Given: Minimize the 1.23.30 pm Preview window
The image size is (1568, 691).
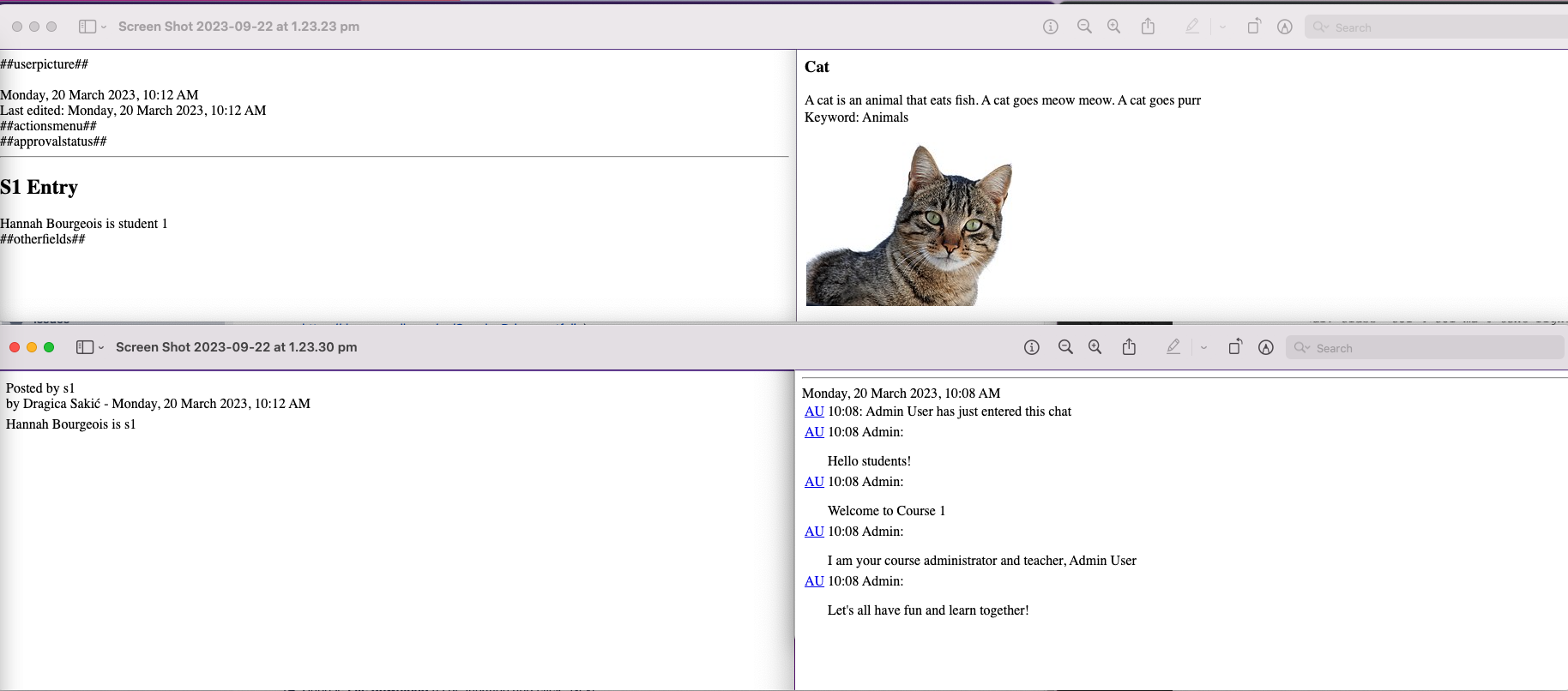Looking at the screenshot, I should [32, 347].
